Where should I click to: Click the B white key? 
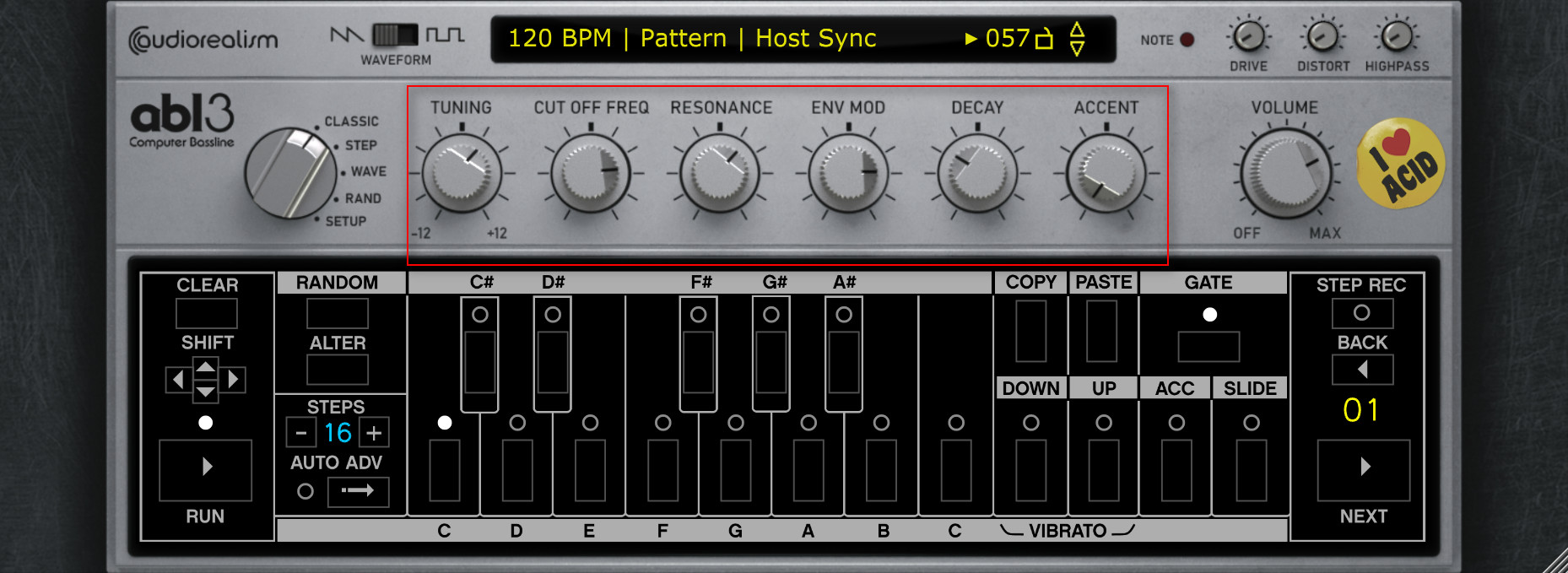point(881,469)
